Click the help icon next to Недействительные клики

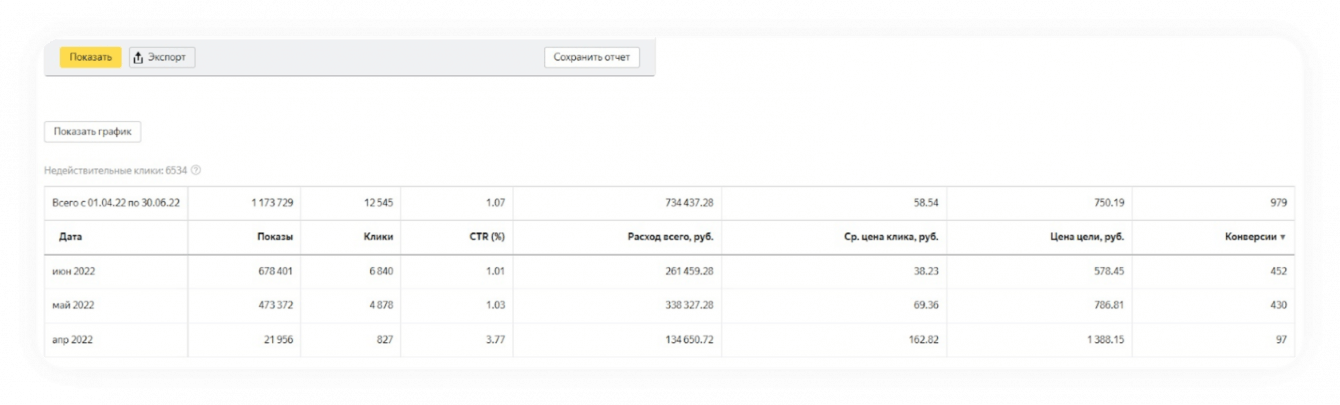(x=196, y=170)
